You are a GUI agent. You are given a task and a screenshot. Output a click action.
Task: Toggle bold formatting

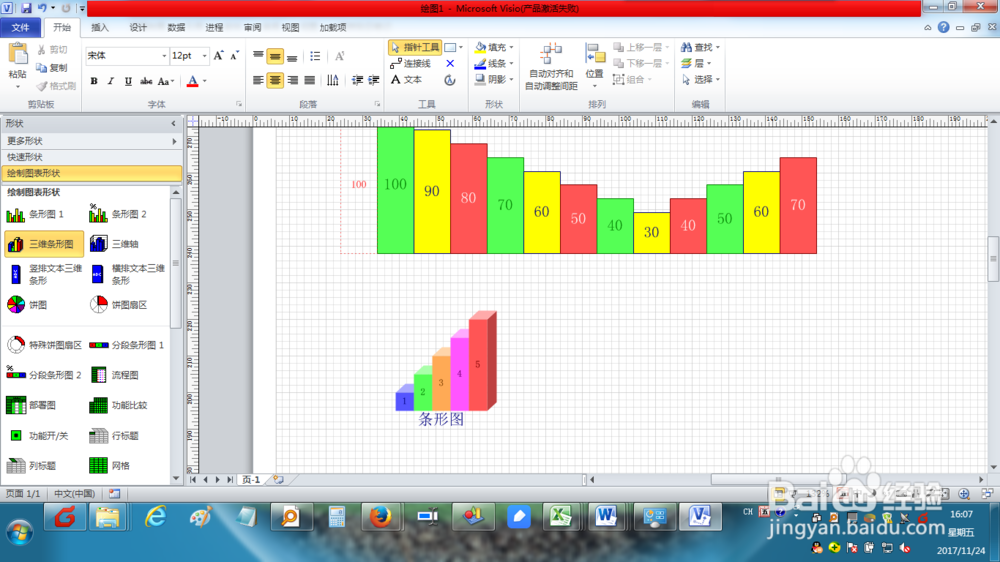[x=94, y=81]
